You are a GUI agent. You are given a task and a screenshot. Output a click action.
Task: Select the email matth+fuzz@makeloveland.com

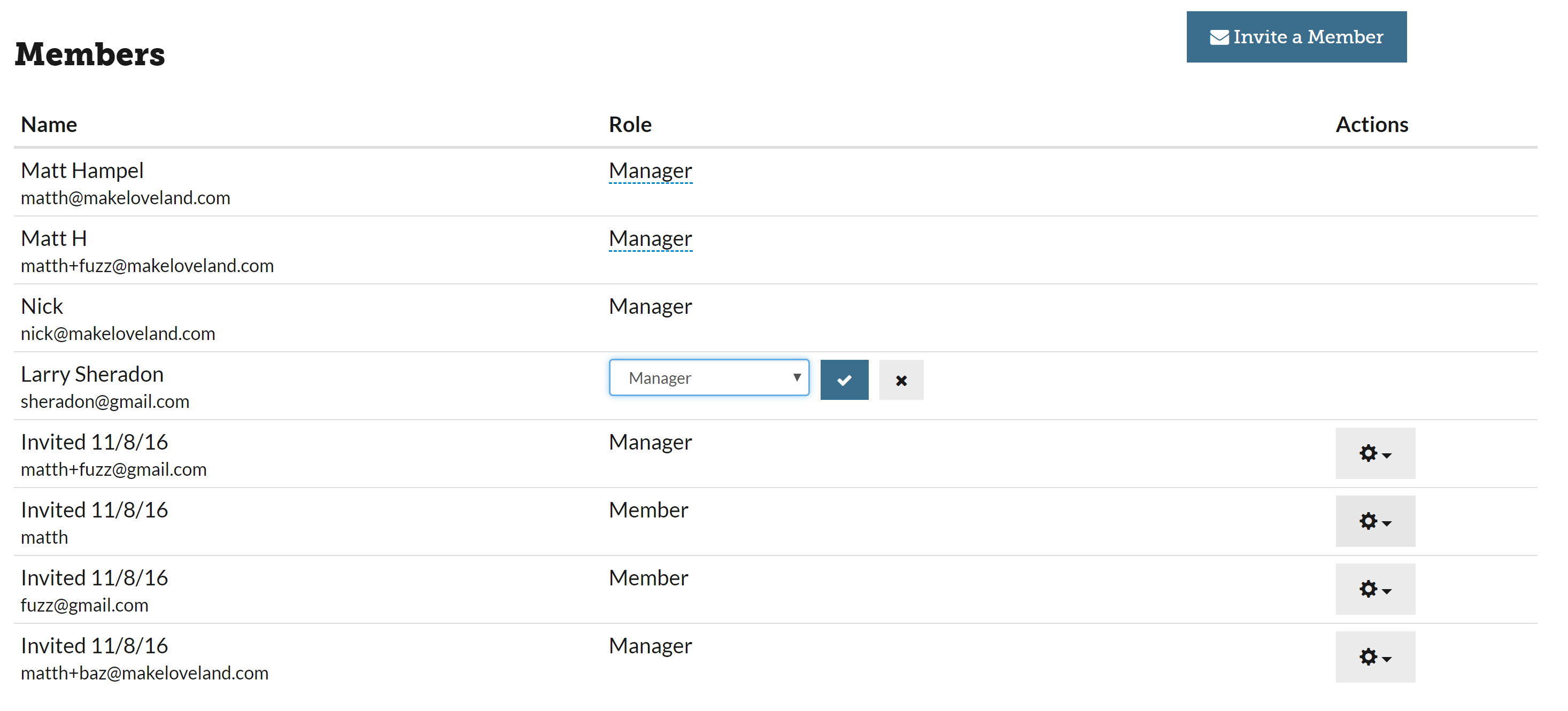pos(148,265)
